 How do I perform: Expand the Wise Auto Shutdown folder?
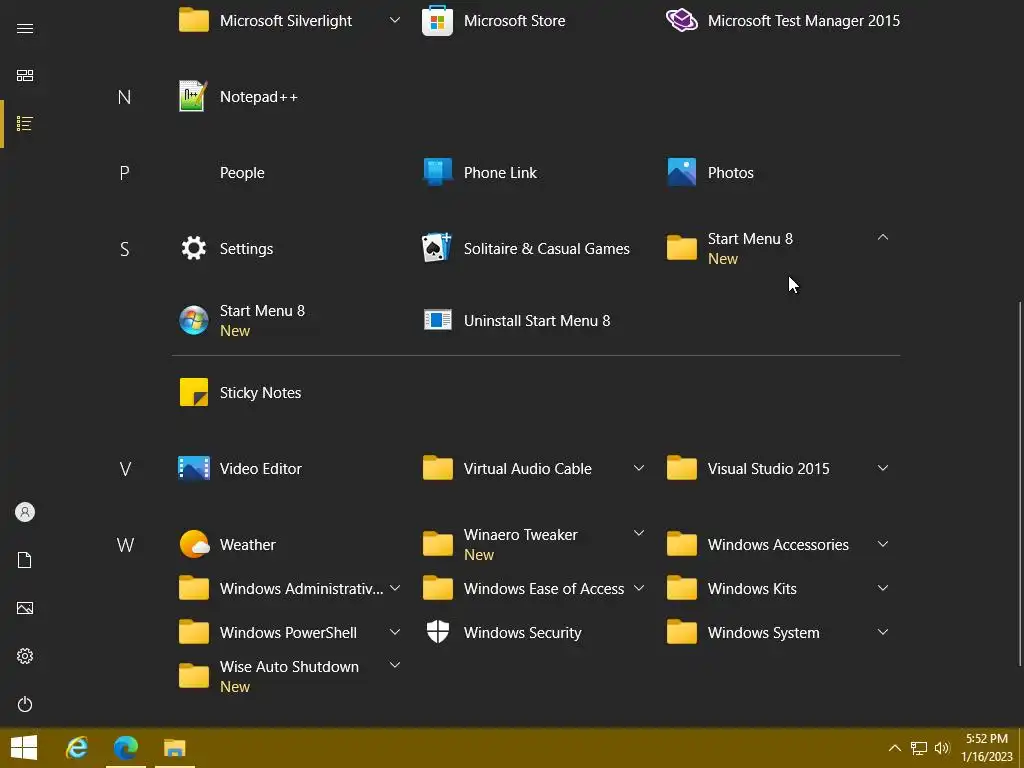click(x=395, y=665)
